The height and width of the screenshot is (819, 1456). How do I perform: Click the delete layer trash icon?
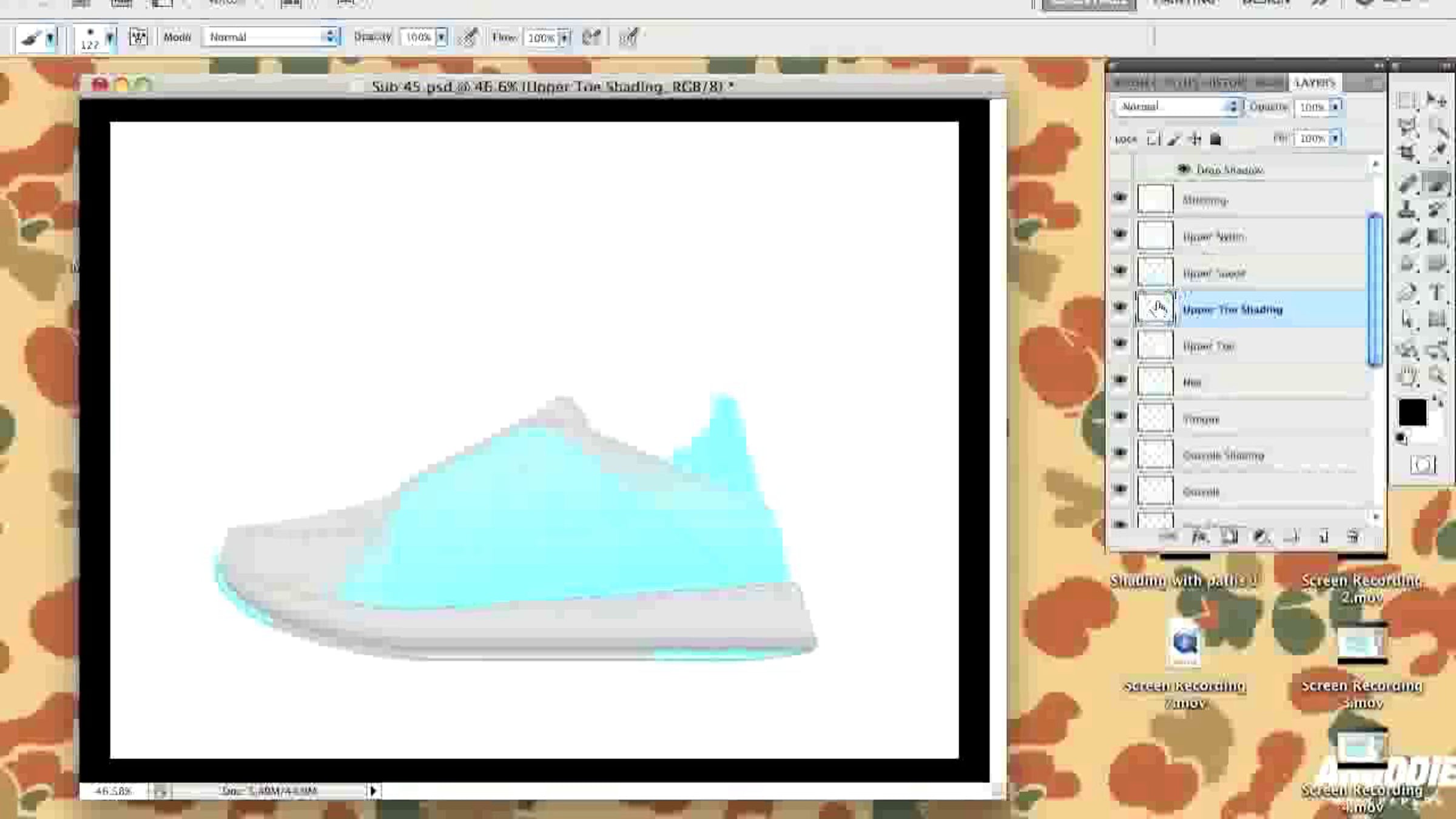1352,537
